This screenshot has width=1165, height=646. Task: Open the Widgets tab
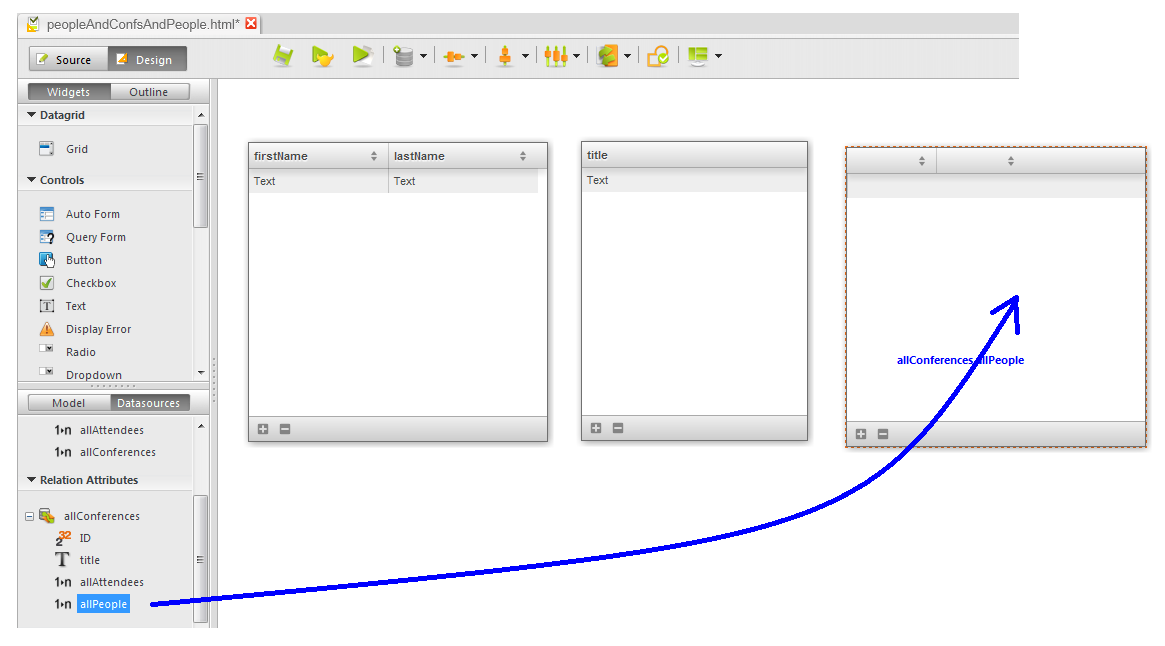(69, 91)
